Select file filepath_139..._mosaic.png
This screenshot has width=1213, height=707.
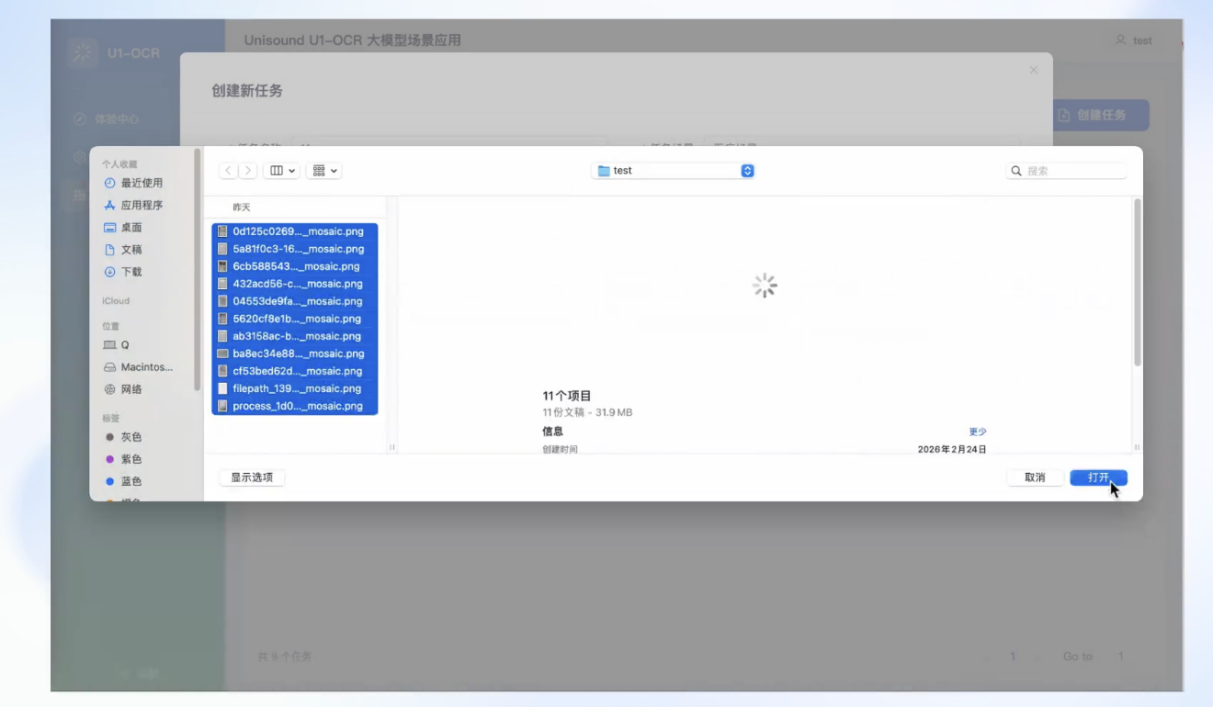click(x=297, y=389)
